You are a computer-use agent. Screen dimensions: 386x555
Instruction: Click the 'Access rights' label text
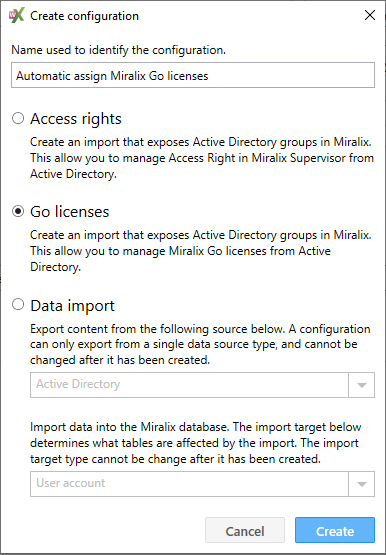pyautogui.click(x=76, y=119)
